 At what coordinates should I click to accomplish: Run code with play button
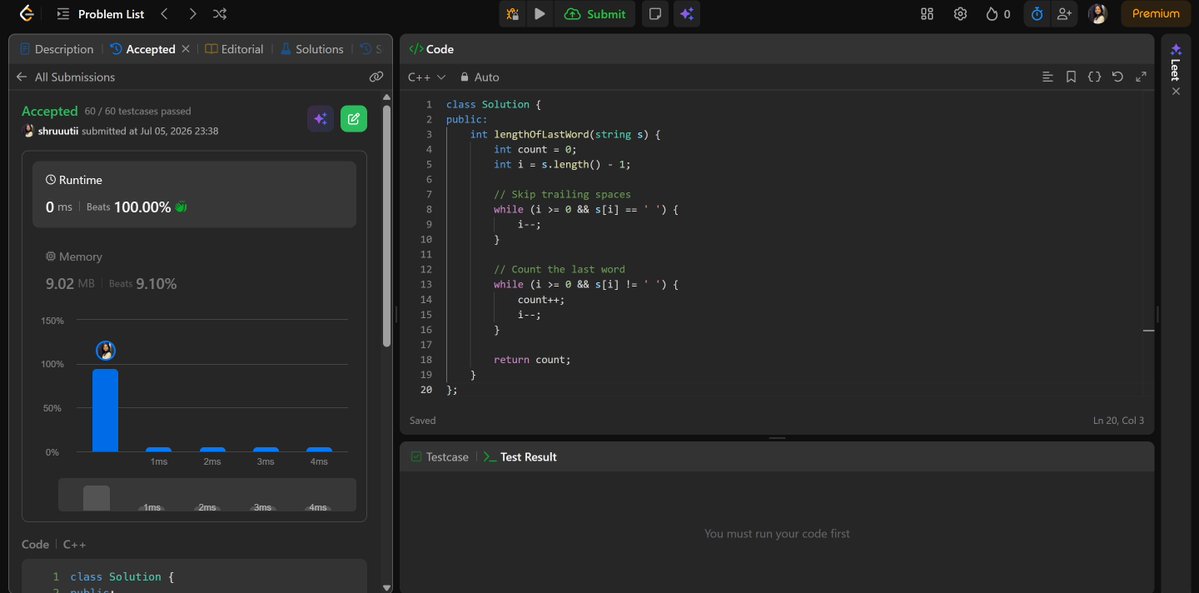[540, 14]
